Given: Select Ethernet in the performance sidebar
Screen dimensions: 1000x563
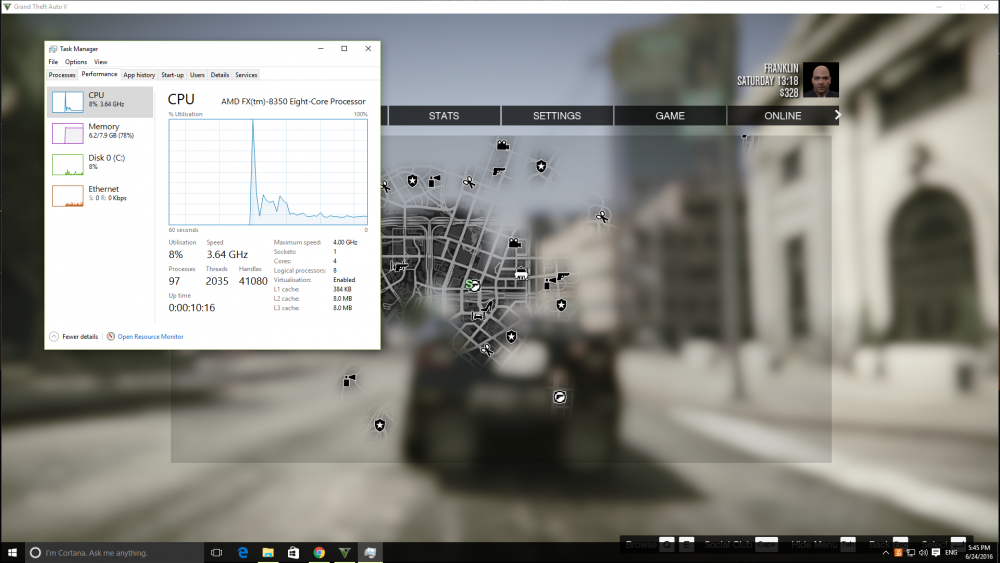Looking at the screenshot, I should [100, 196].
